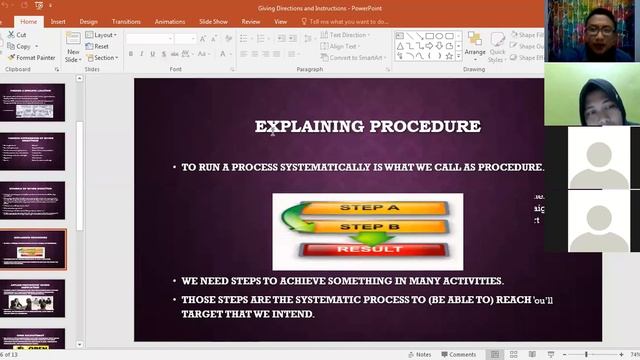Click the zoom out minus icon
This screenshot has height=360, width=640.
[x=564, y=355]
